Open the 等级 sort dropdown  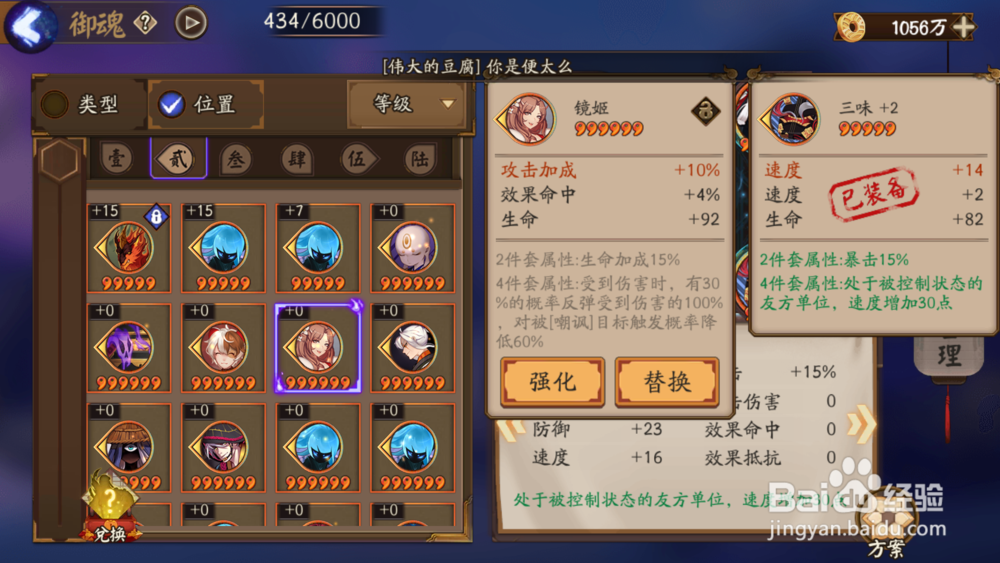(408, 103)
